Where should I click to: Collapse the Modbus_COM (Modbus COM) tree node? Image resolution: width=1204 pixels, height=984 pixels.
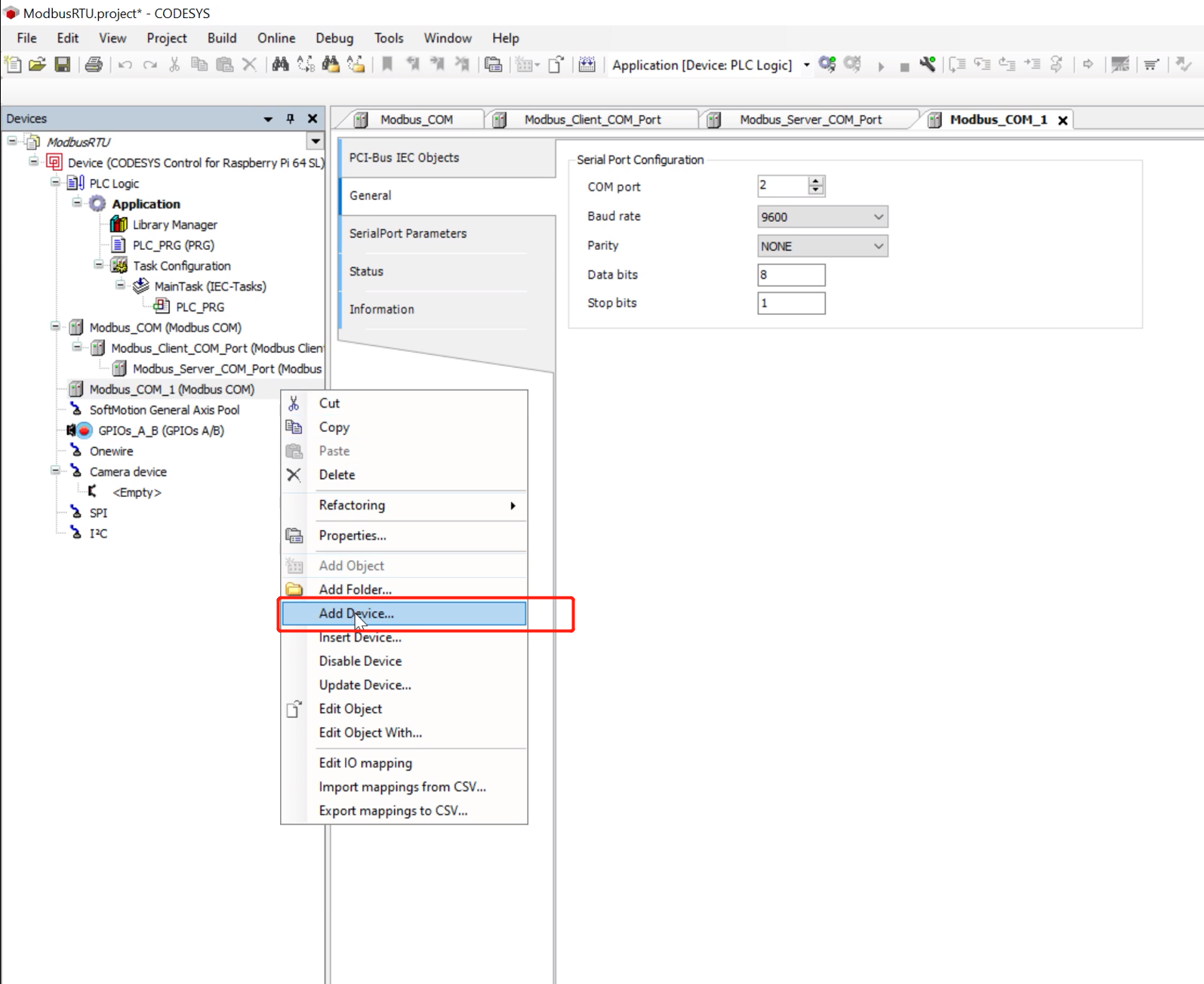55,327
